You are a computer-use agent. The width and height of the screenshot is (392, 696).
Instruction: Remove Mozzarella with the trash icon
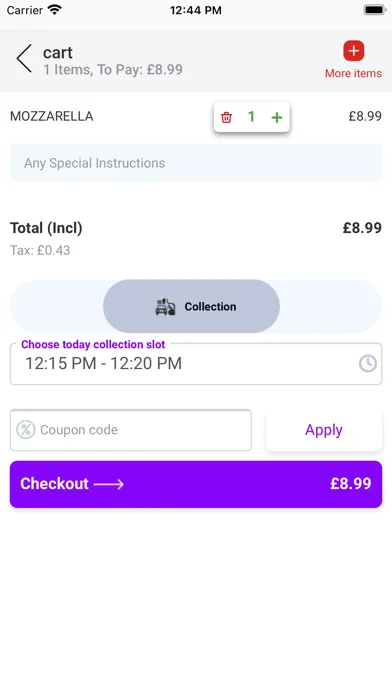coord(226,117)
